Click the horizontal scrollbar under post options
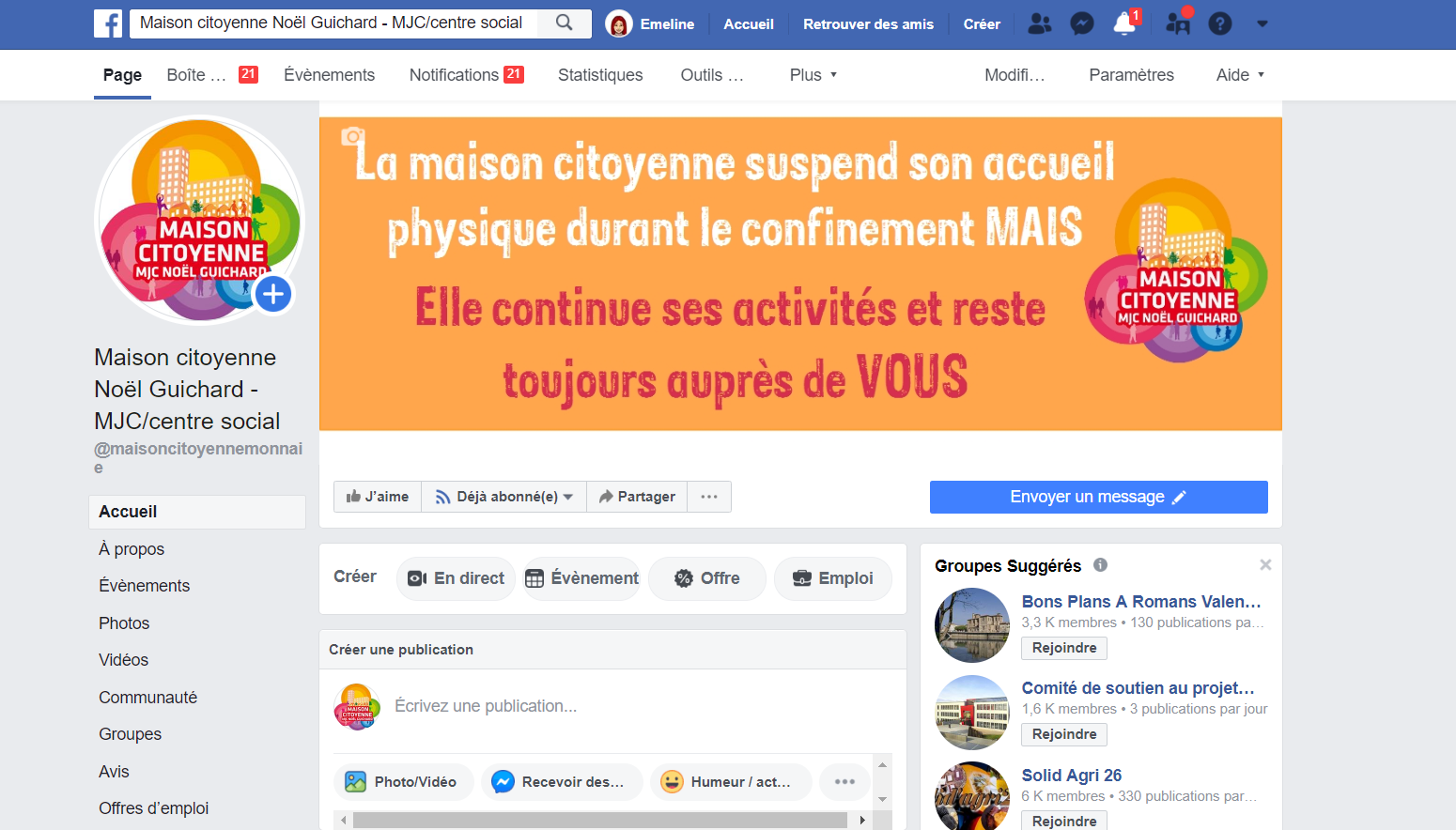This screenshot has width=1456, height=830. (600, 820)
